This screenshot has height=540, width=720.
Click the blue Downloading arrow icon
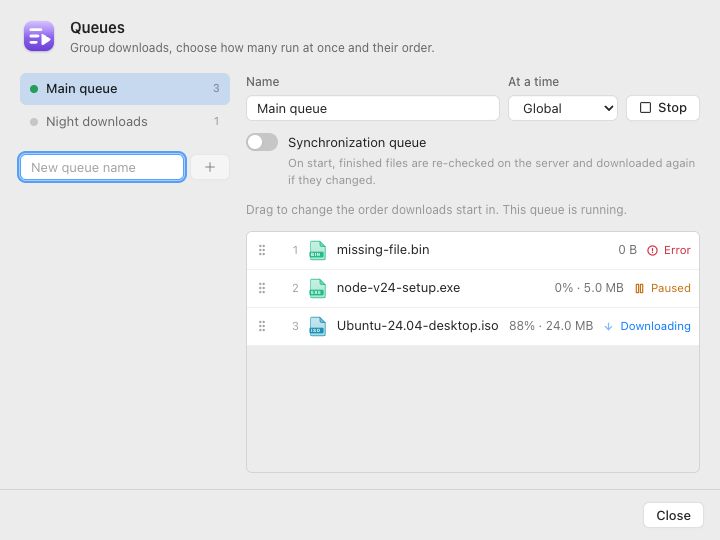[x=608, y=326]
